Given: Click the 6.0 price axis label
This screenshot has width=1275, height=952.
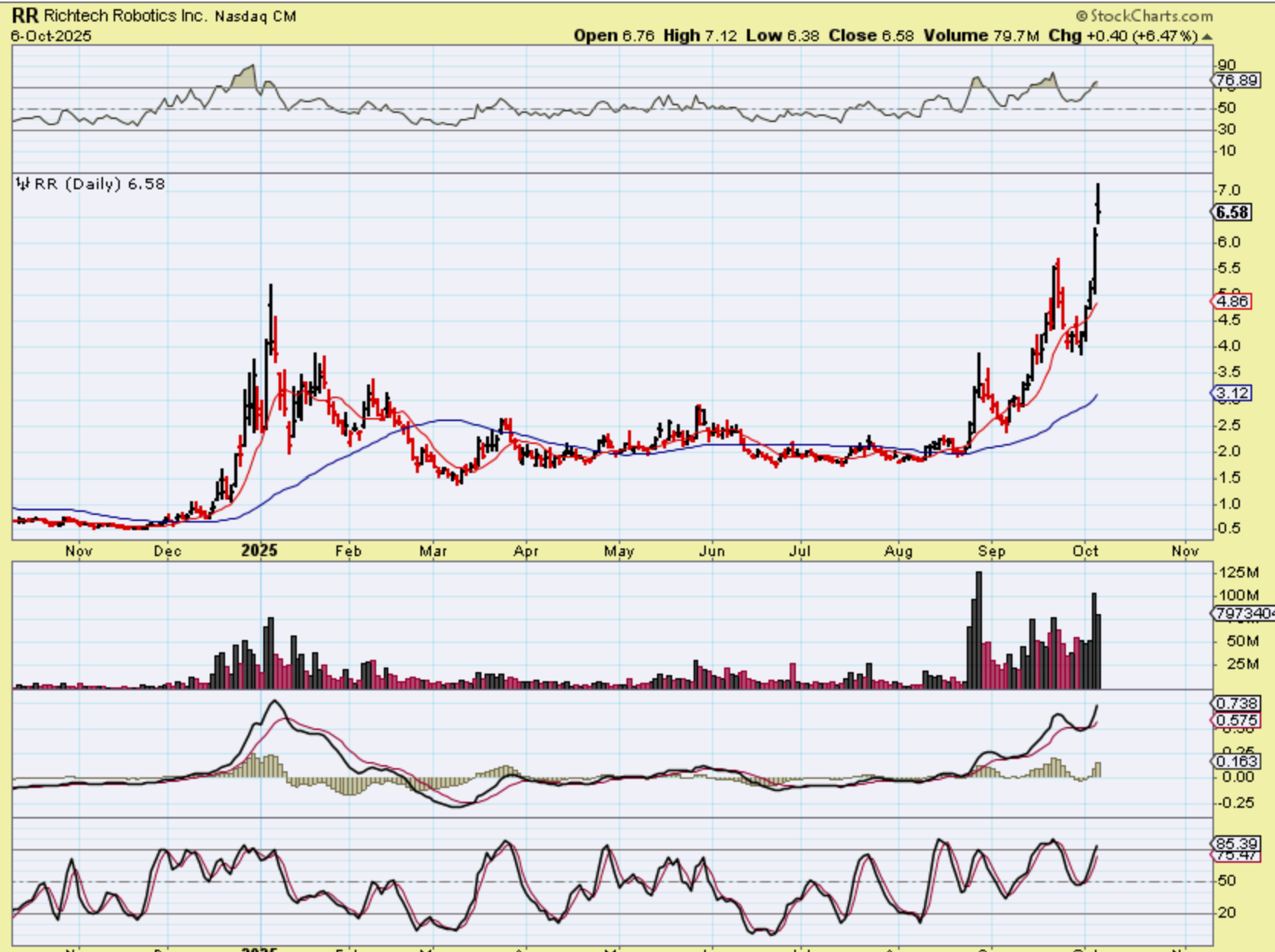Looking at the screenshot, I should point(1229,242).
